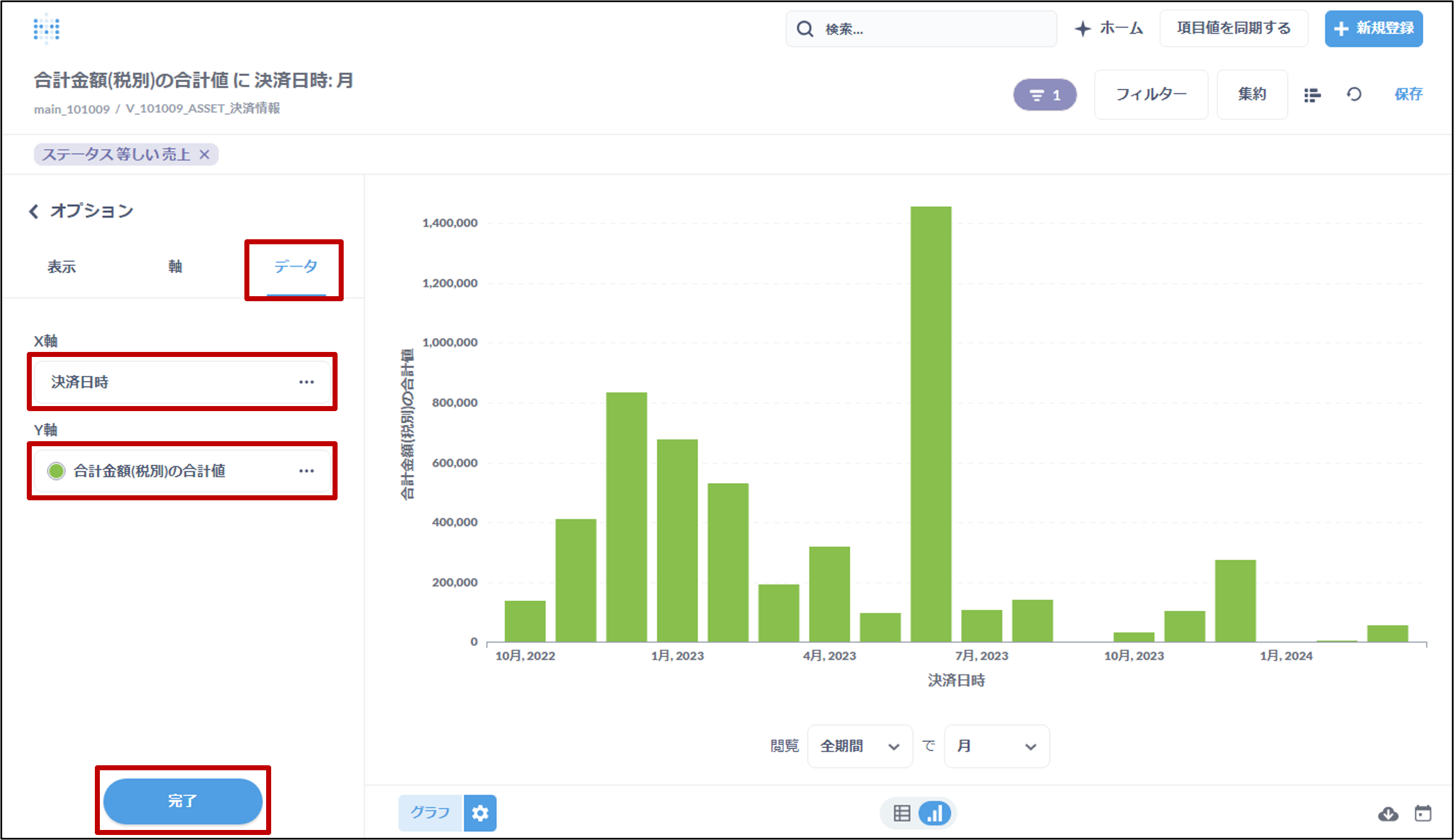1454x840 pixels.
Task: Click the app logo icon
Action: (46, 29)
